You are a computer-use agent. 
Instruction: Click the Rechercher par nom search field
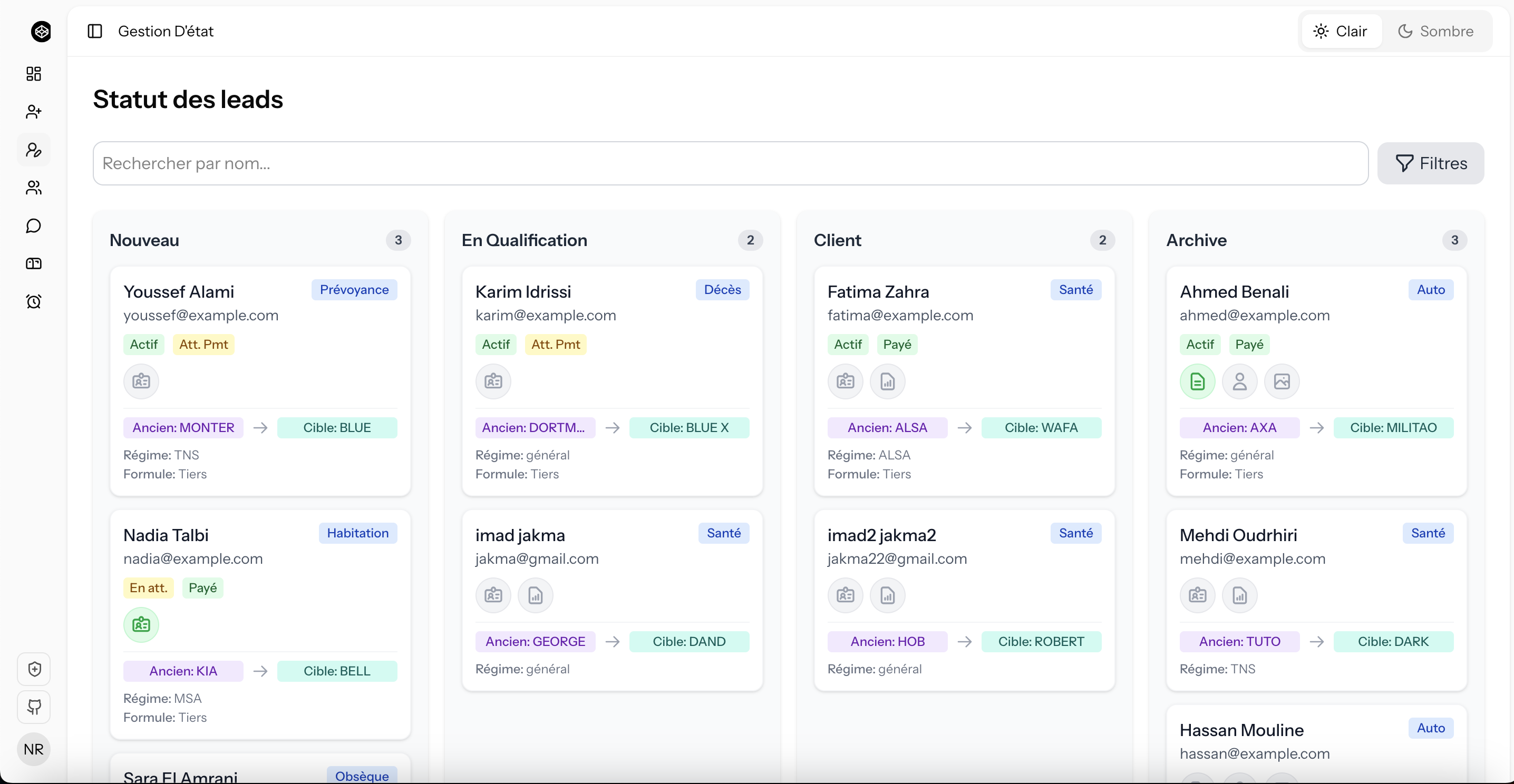coord(730,163)
